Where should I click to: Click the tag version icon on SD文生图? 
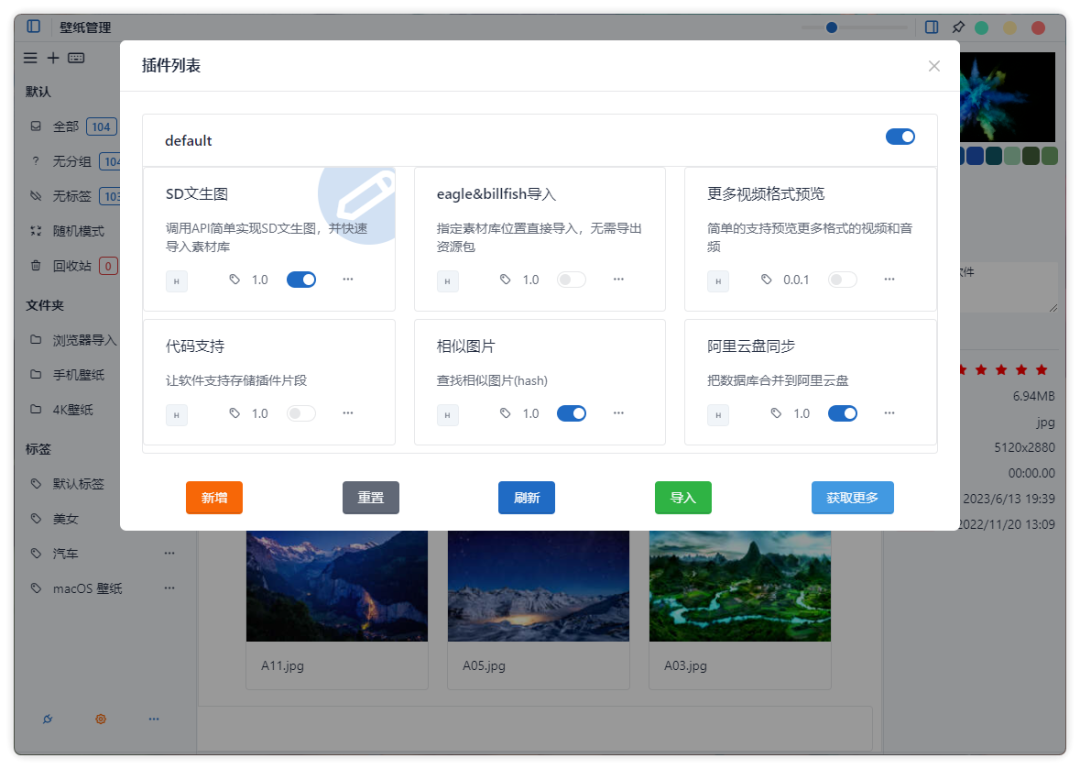235,279
